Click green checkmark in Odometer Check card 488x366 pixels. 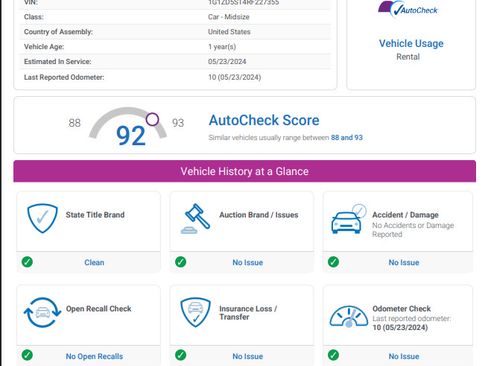pos(333,355)
